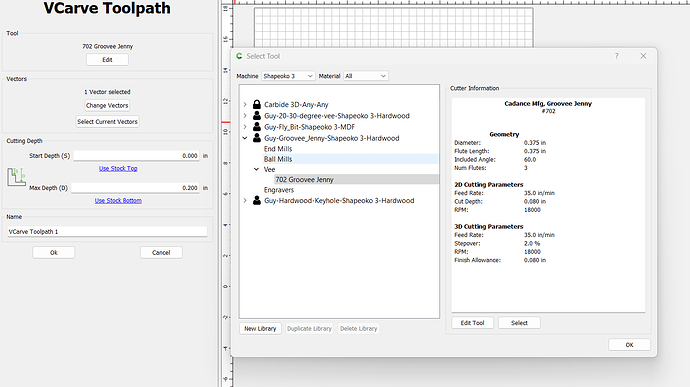The height and width of the screenshot is (387, 690).
Task: Click the Use Stock Bottom link
Action: pos(118,200)
